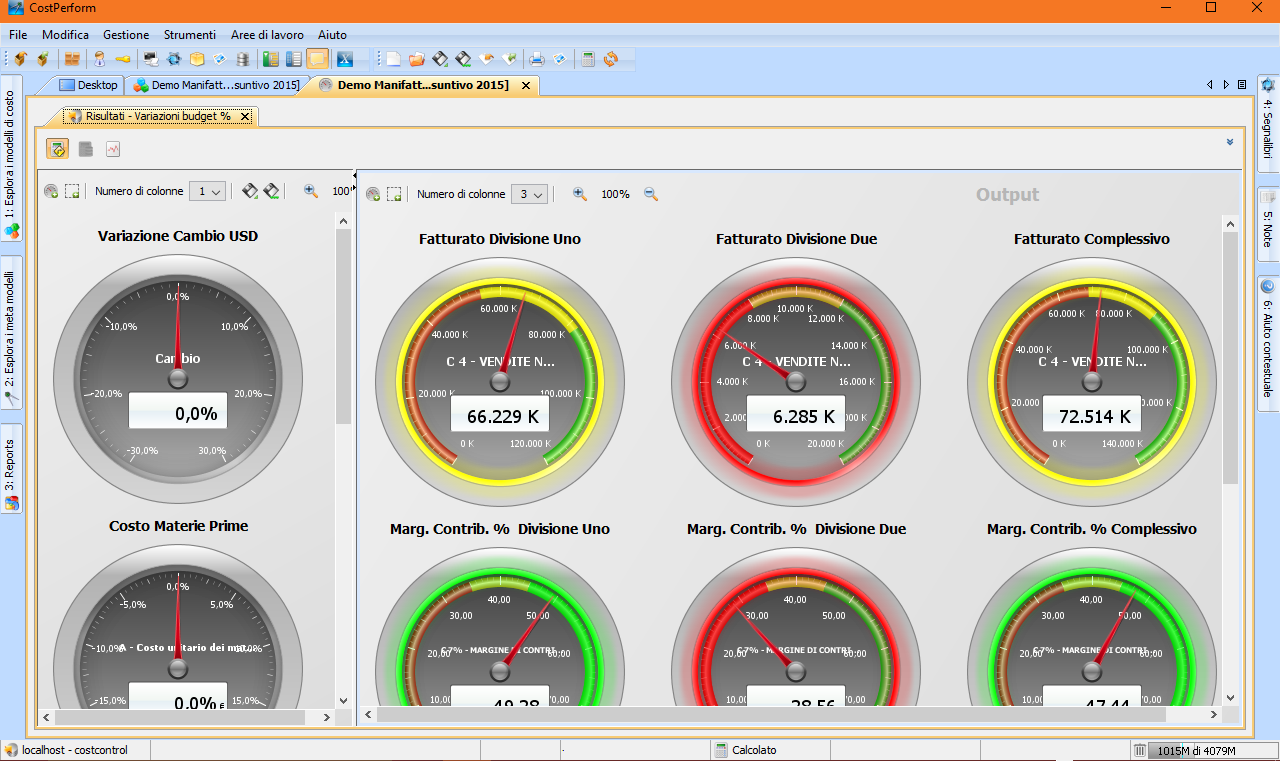Click the printer icon in the toolbar
1280x761 pixels.
(537, 59)
